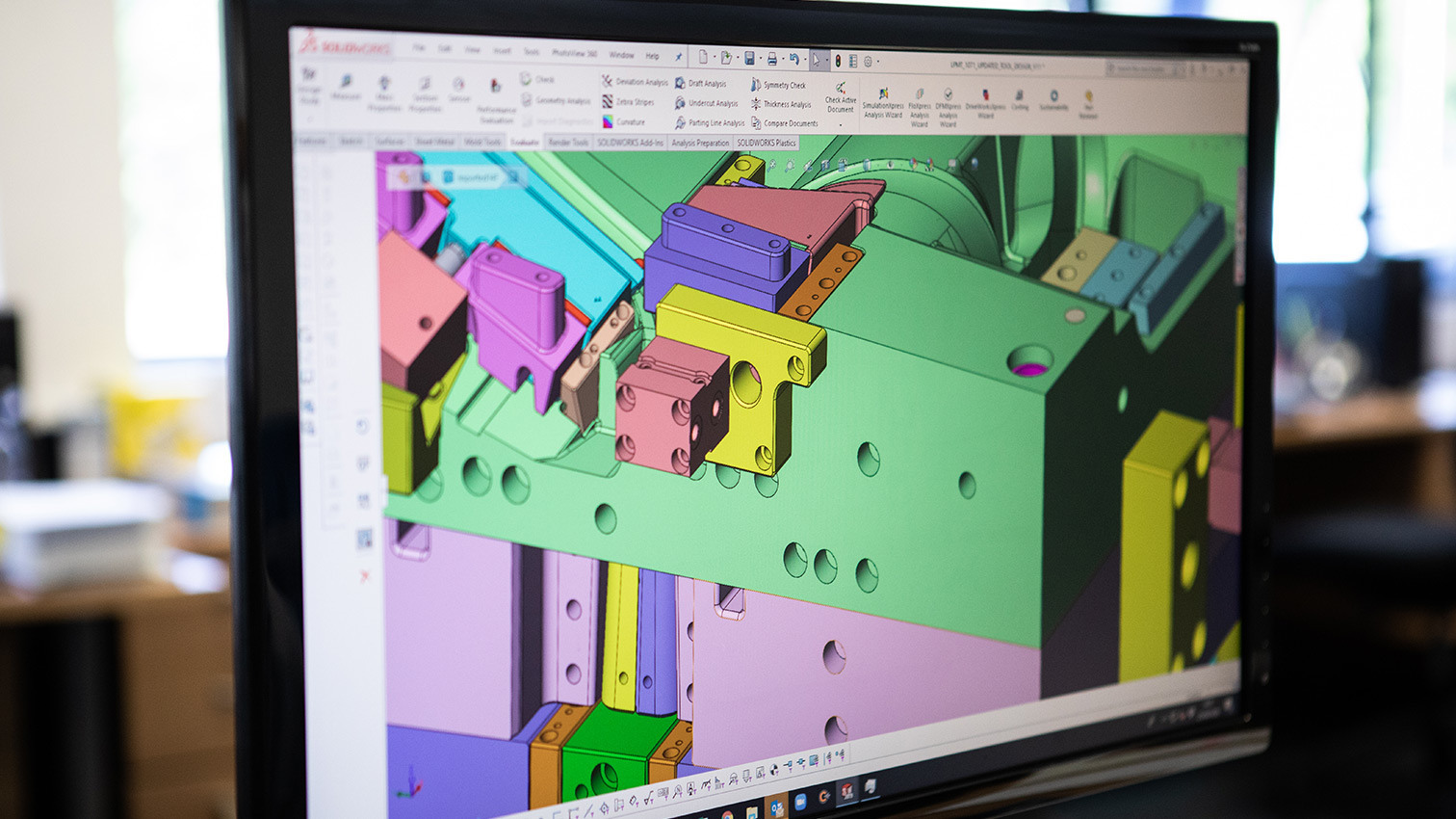Pin the menu bar with the pushpin
Viewport: 1456px width, 819px height.
[678, 56]
